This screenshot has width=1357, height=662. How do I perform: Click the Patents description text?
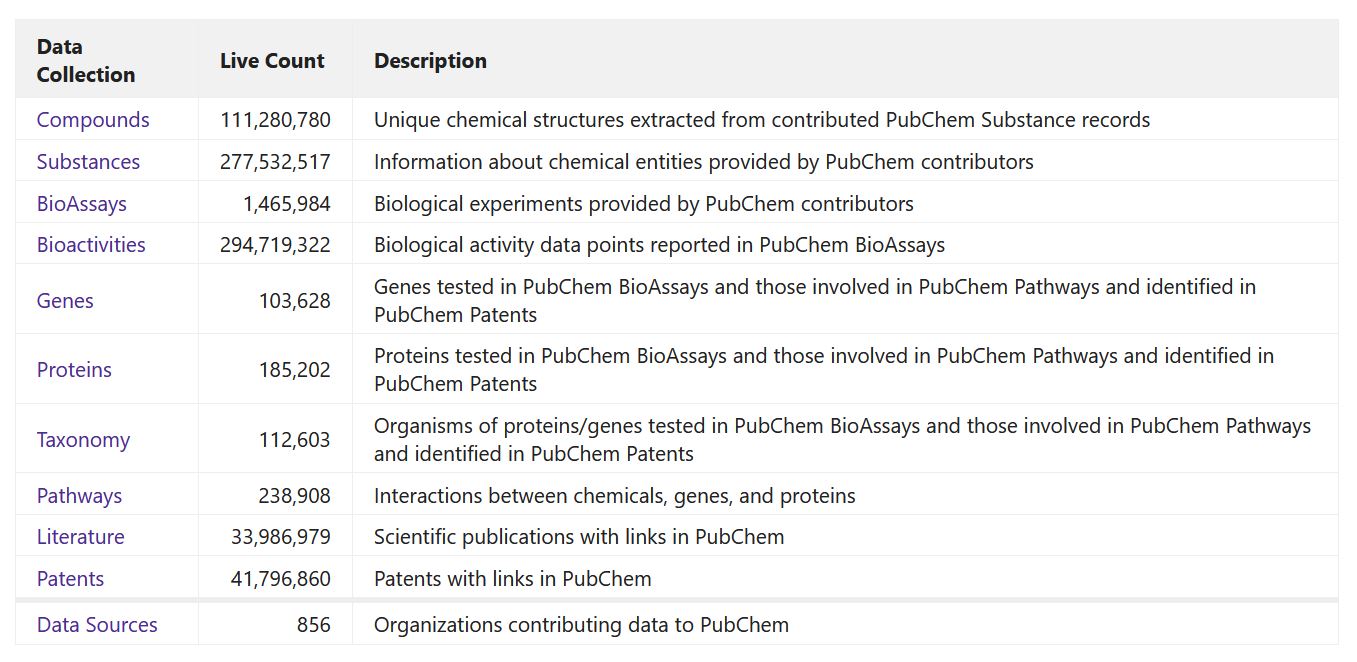click(x=513, y=579)
